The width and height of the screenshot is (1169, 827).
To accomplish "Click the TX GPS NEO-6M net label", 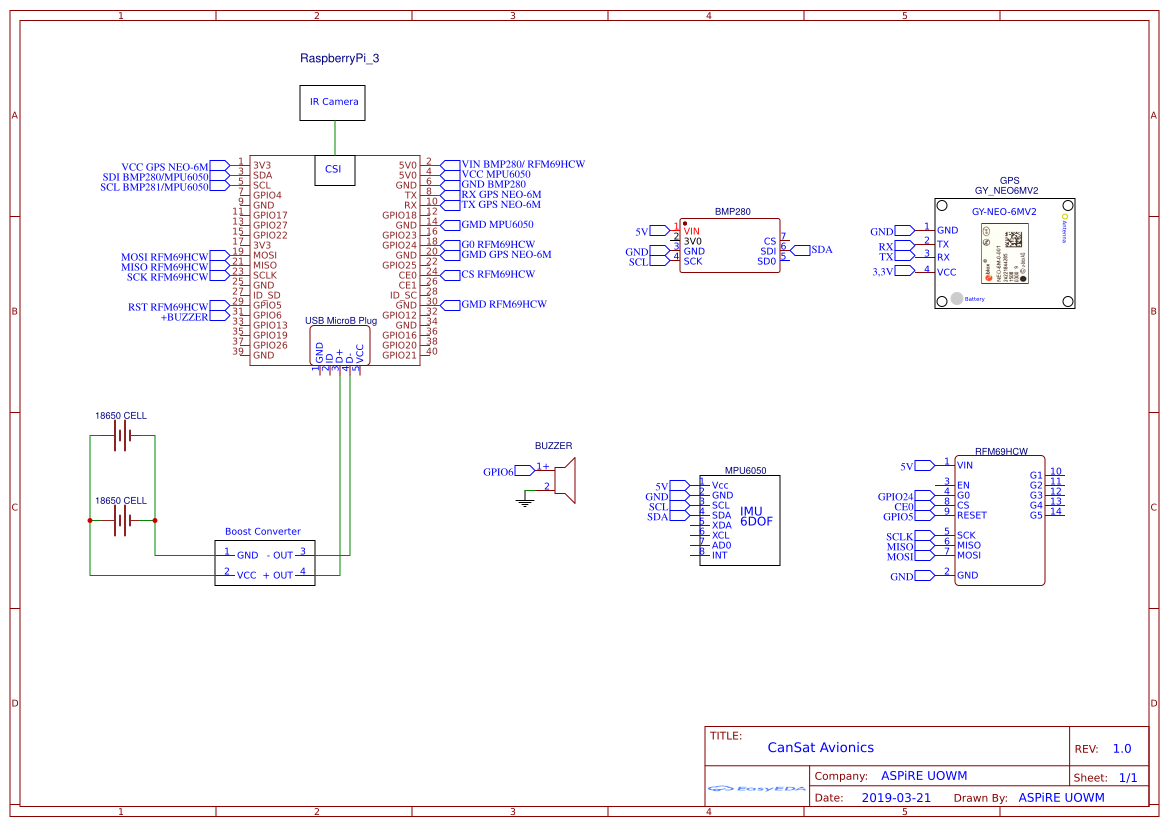I will 502,204.
